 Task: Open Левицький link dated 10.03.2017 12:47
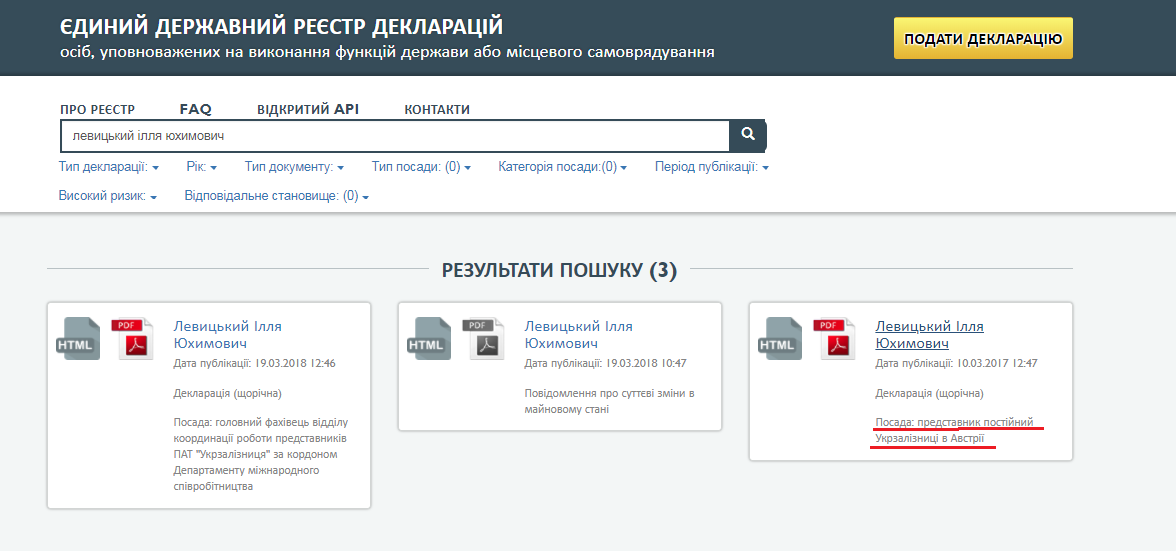[x=930, y=335]
